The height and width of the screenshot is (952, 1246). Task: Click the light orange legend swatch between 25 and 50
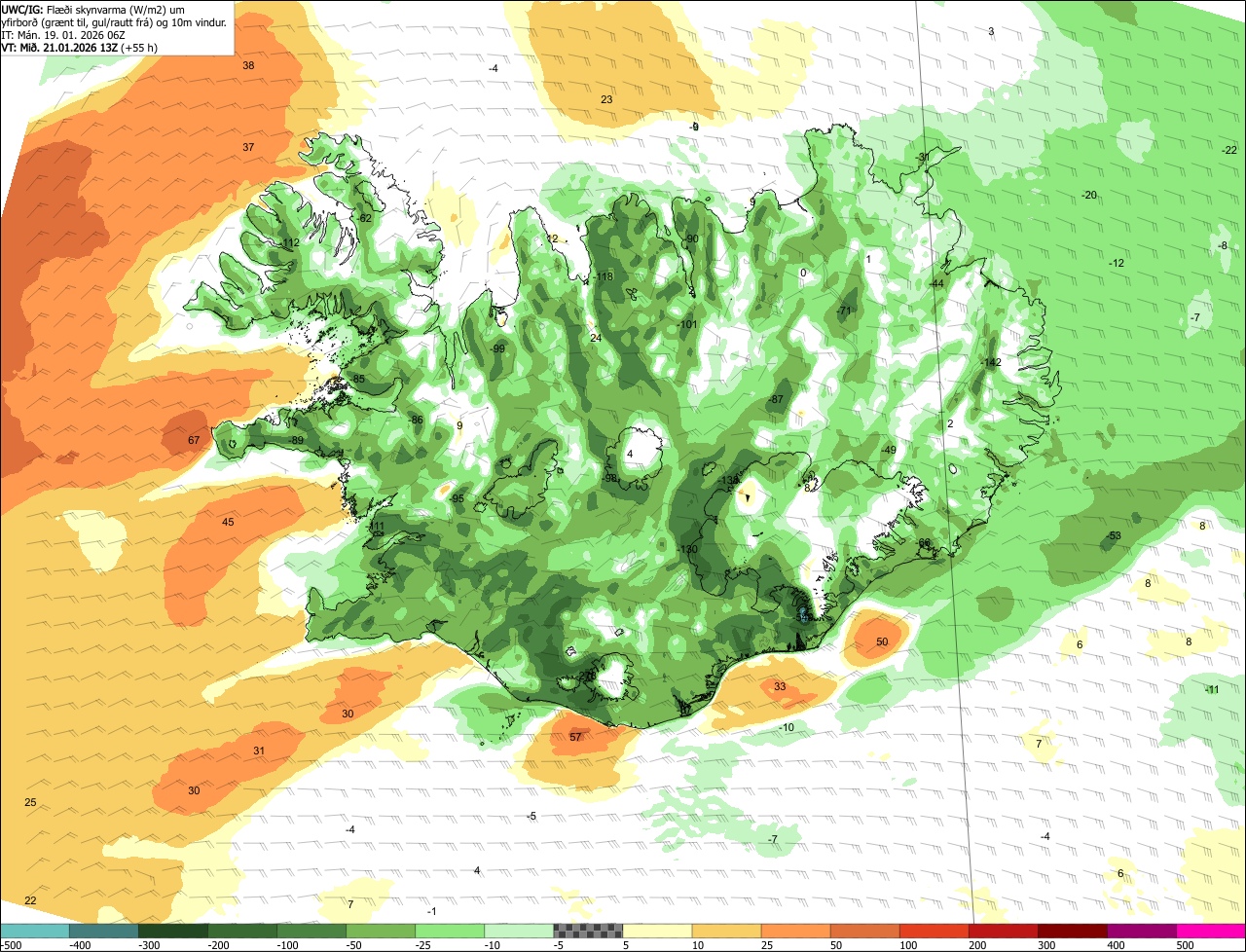click(x=796, y=931)
